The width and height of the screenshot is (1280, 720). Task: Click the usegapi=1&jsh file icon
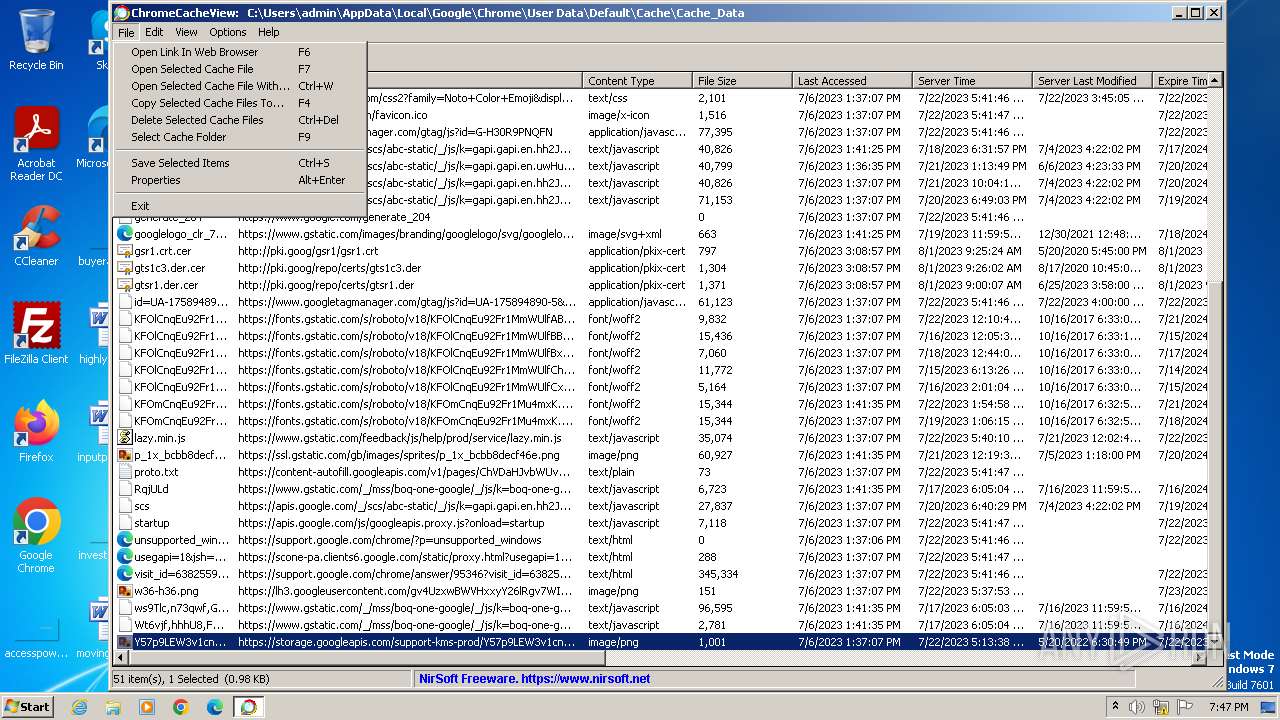point(125,557)
